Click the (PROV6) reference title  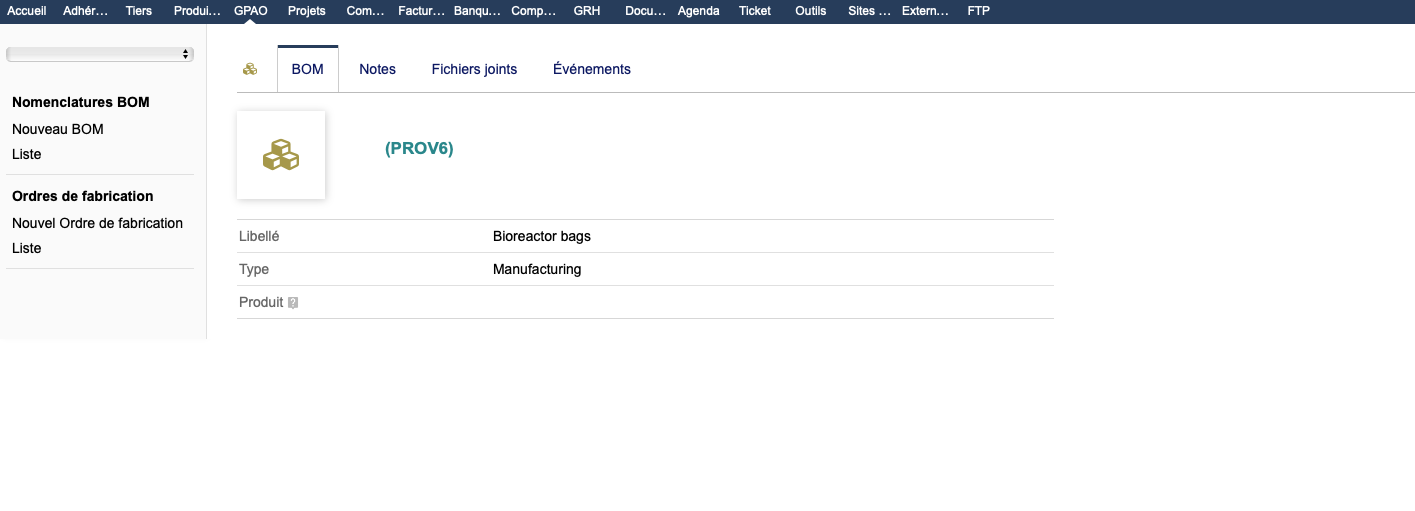tap(419, 148)
